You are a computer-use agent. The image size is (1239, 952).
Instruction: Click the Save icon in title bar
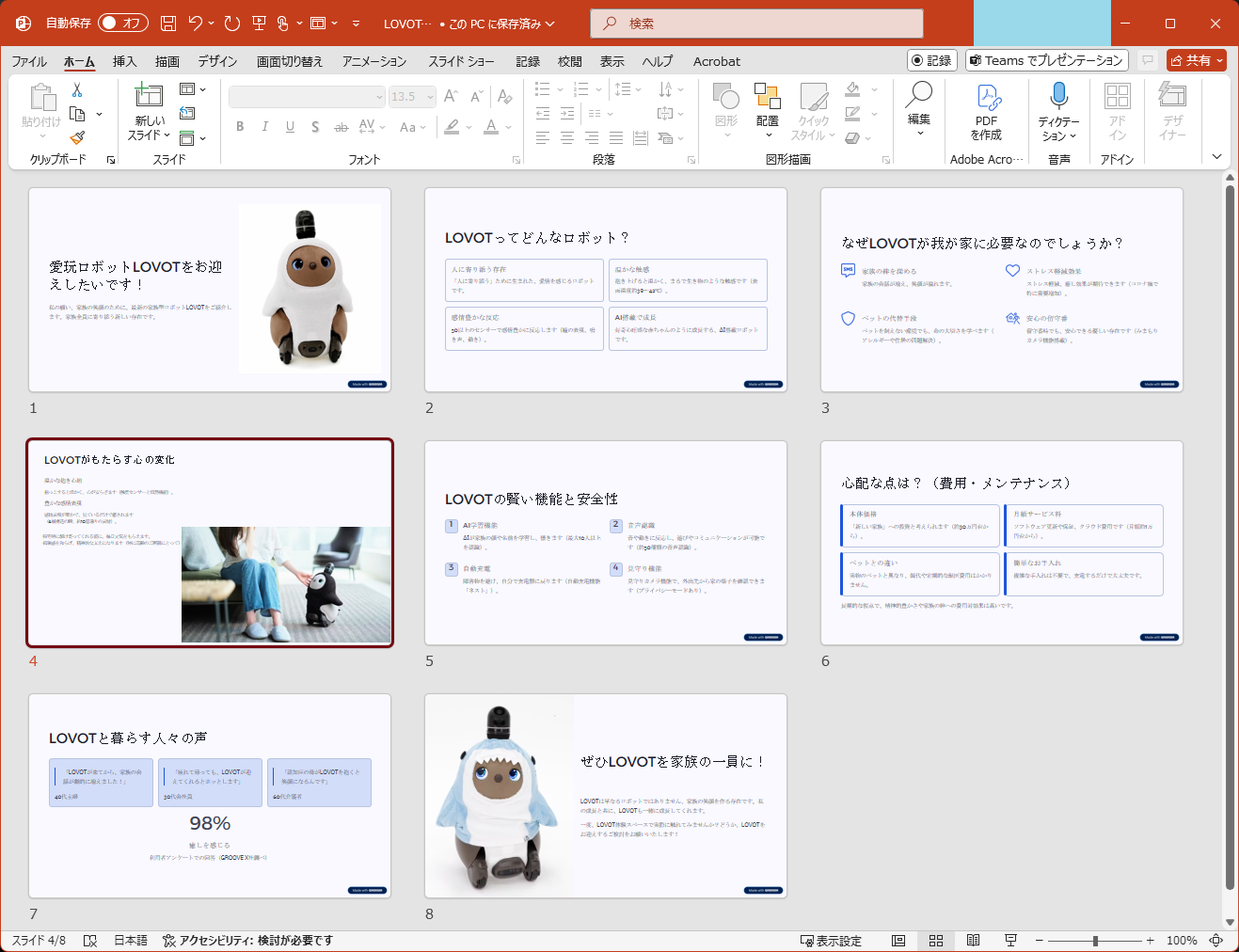pyautogui.click(x=168, y=24)
